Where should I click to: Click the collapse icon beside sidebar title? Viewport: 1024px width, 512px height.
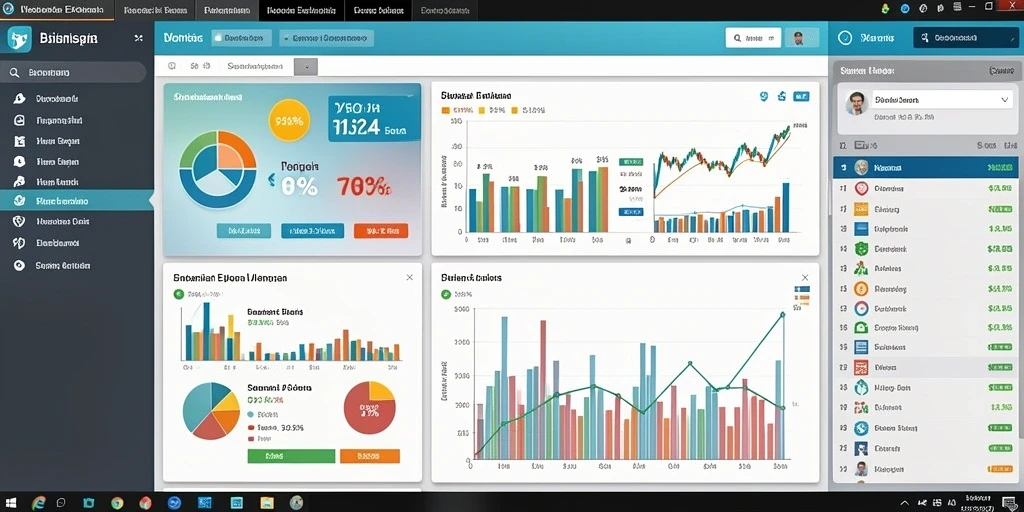[138, 39]
